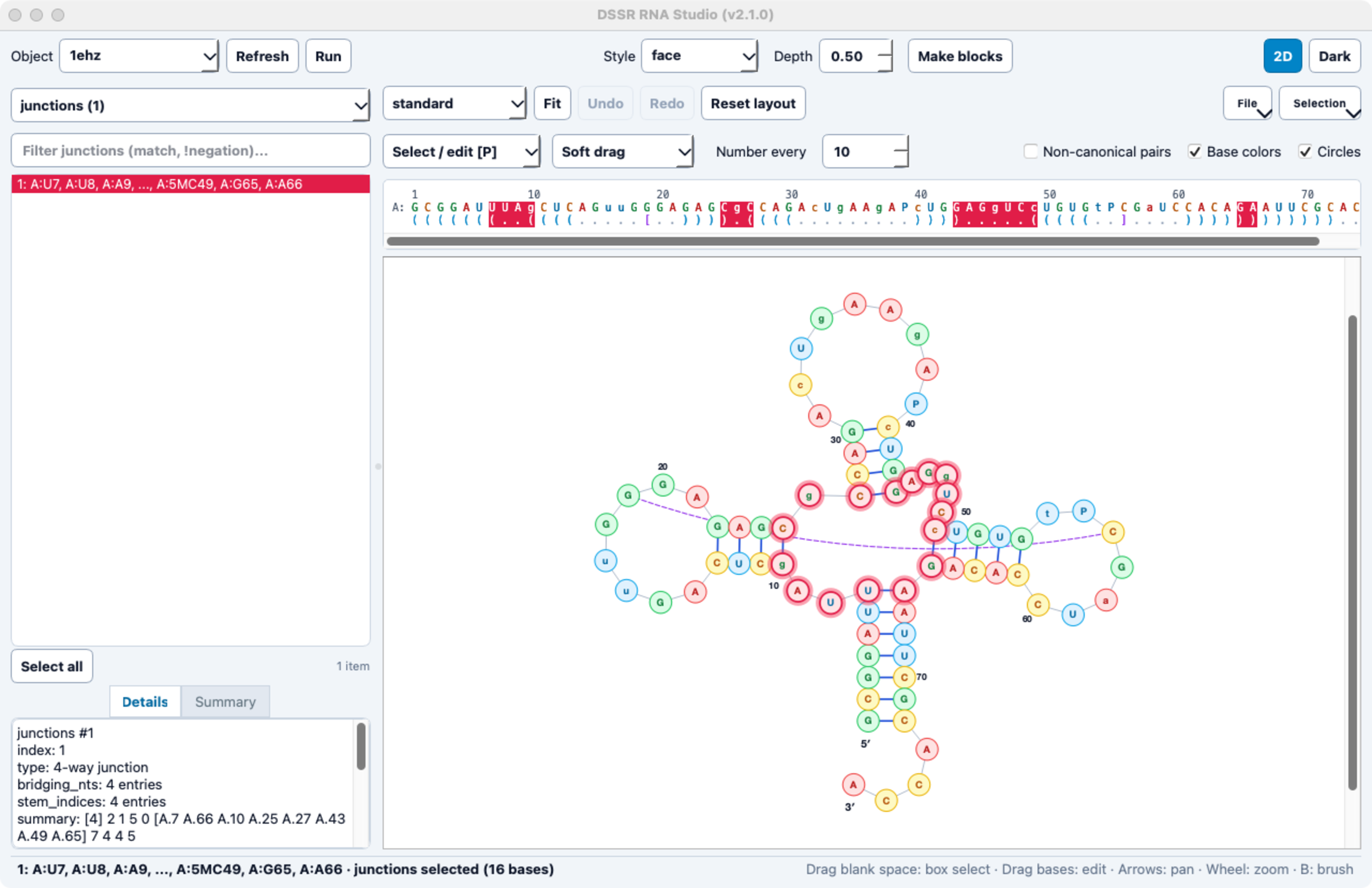The height and width of the screenshot is (888, 1372).
Task: Click the highlighted C nucleotide labeled 50
Action: 941,512
